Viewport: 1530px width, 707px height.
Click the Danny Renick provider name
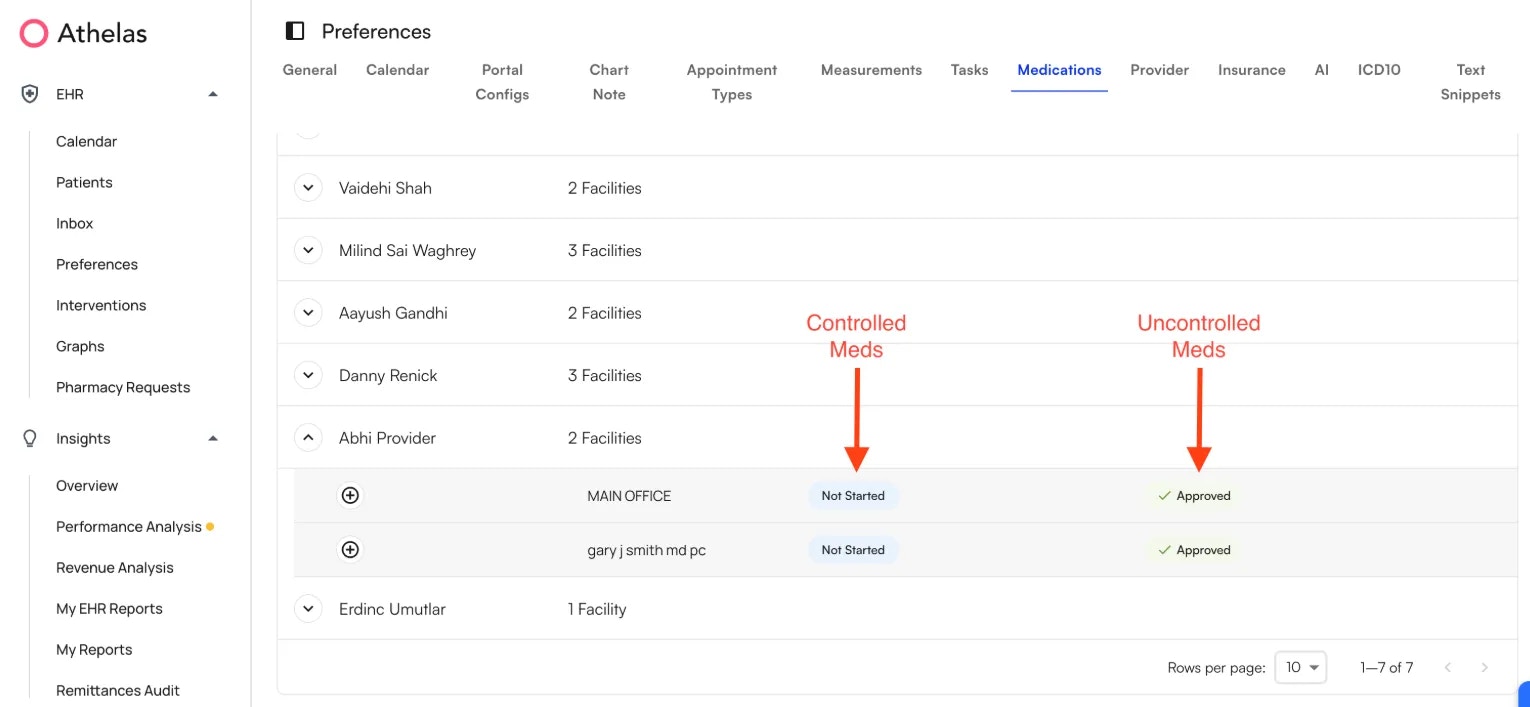click(388, 375)
